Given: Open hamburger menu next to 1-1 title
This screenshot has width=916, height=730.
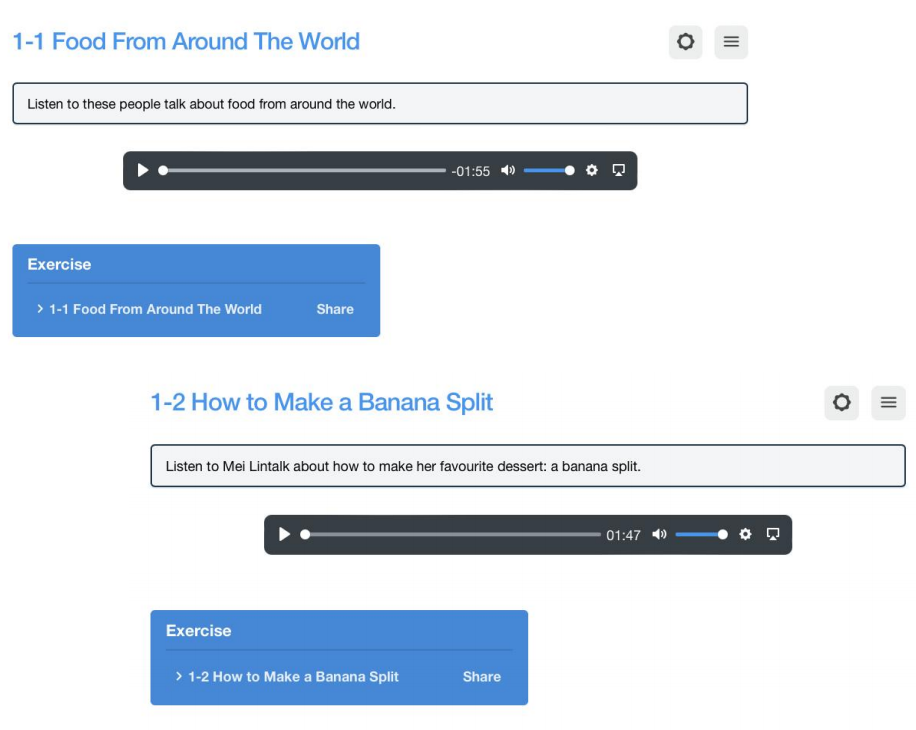Looking at the screenshot, I should 731,42.
